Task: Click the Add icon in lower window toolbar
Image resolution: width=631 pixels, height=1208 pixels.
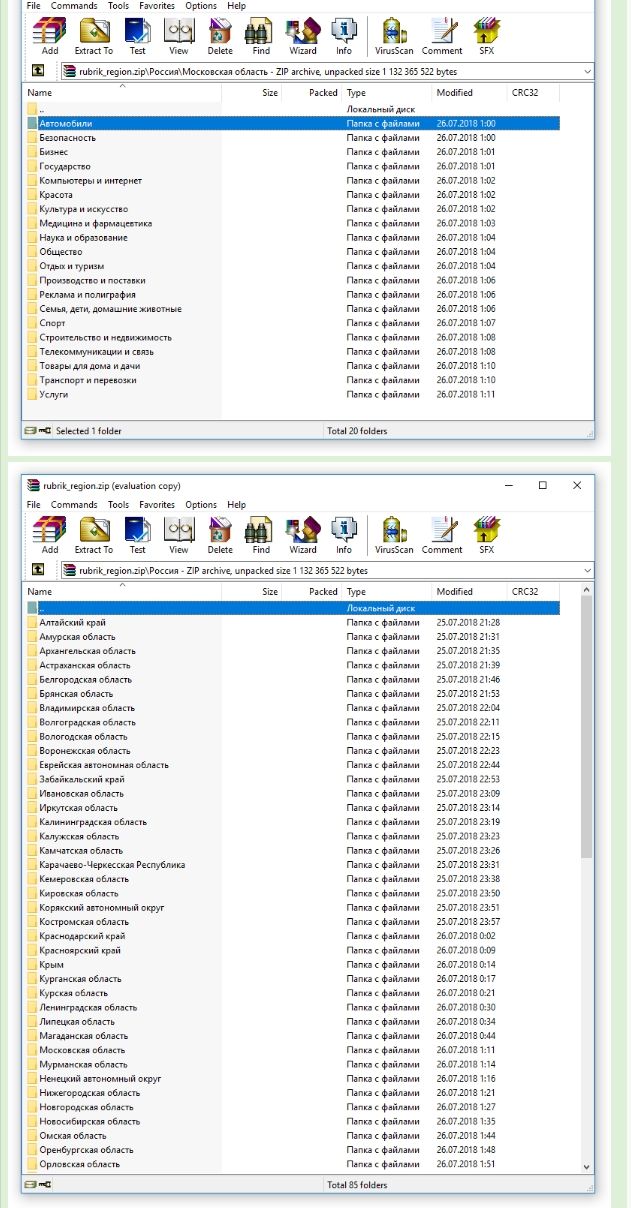Action: pos(50,535)
